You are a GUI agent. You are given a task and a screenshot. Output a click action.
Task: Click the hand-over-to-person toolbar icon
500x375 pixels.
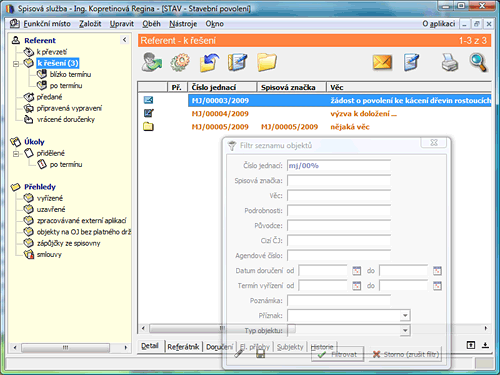(x=152, y=62)
